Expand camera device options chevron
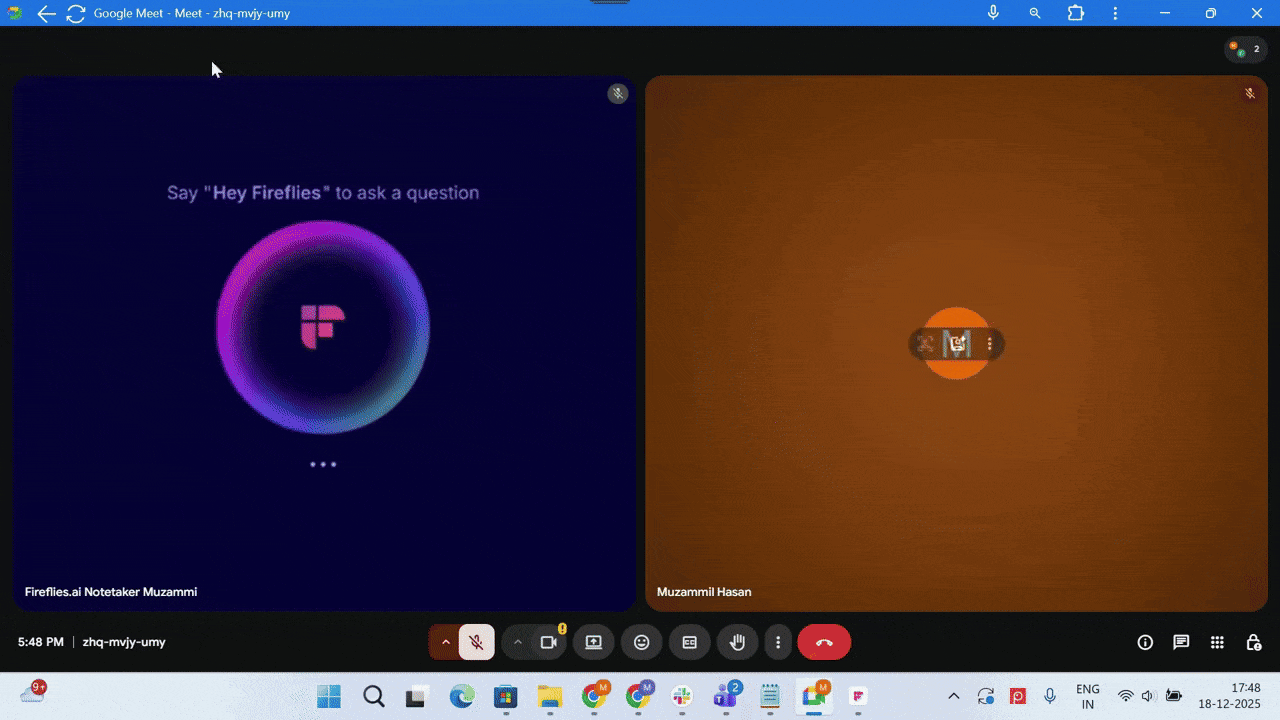 click(518, 642)
